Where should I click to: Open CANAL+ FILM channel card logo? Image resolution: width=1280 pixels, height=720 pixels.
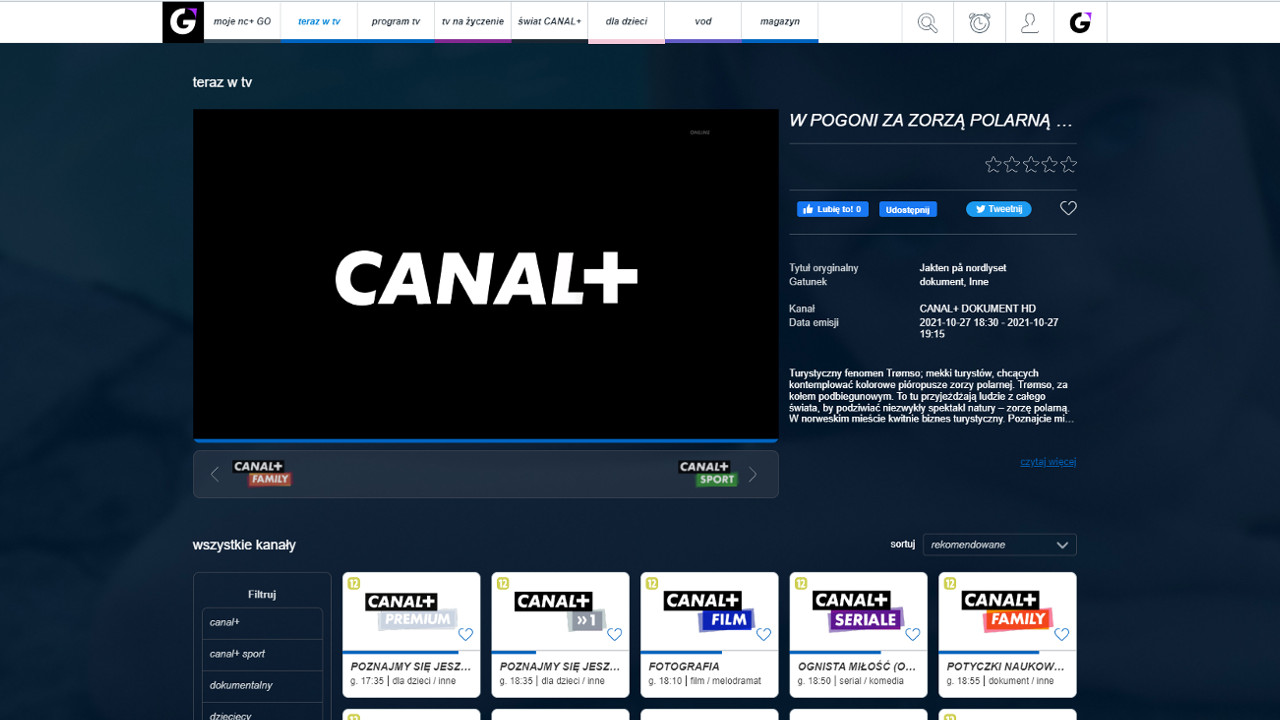(709, 612)
